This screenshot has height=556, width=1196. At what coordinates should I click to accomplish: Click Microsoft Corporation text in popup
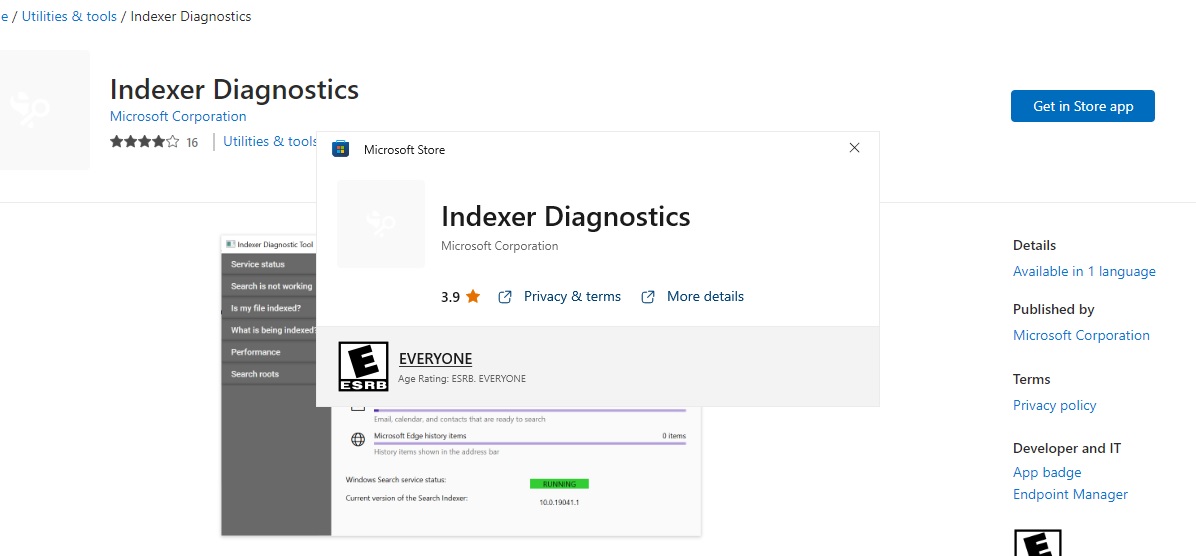500,246
